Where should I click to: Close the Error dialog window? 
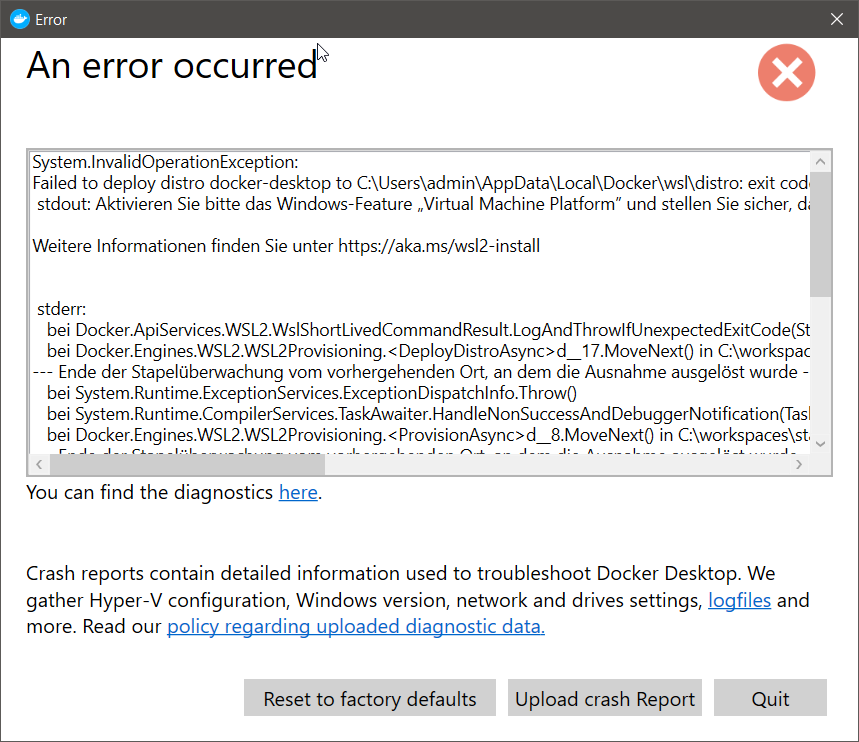[x=837, y=19]
